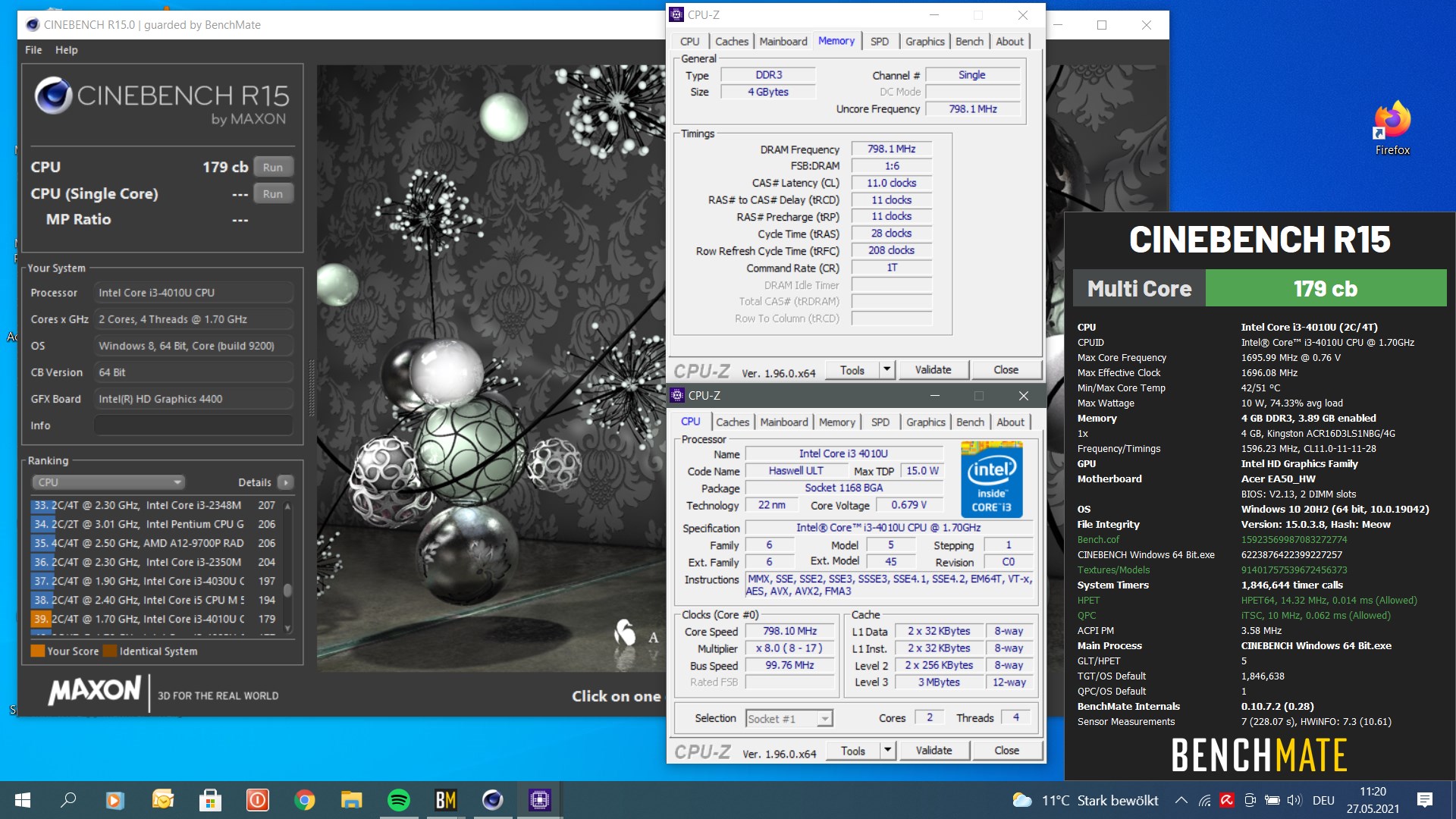Launch the media player taskbar icon
Image resolution: width=1456 pixels, height=819 pixels.
tap(115, 800)
